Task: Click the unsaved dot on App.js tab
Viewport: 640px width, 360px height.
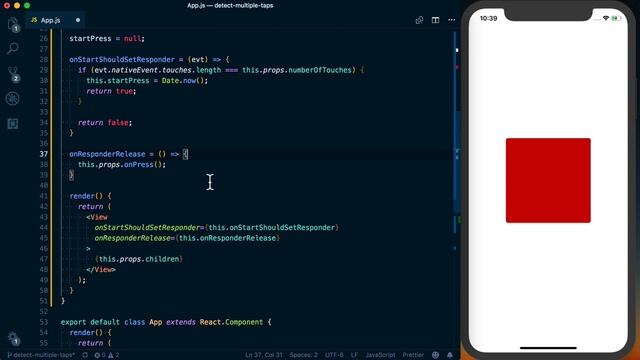Action: click(78, 20)
